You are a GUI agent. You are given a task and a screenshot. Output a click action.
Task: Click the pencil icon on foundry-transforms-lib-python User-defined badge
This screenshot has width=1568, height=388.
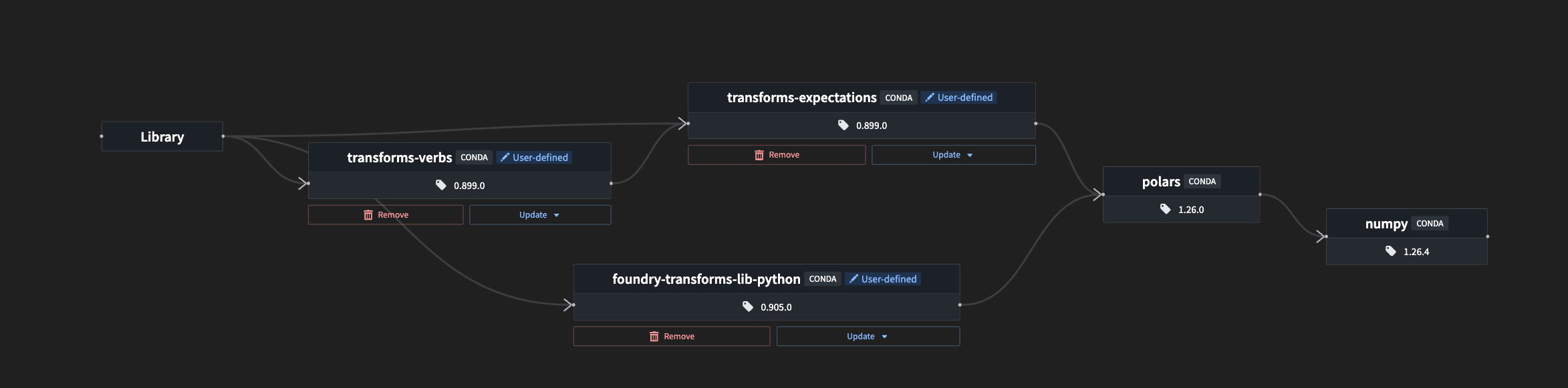point(854,278)
